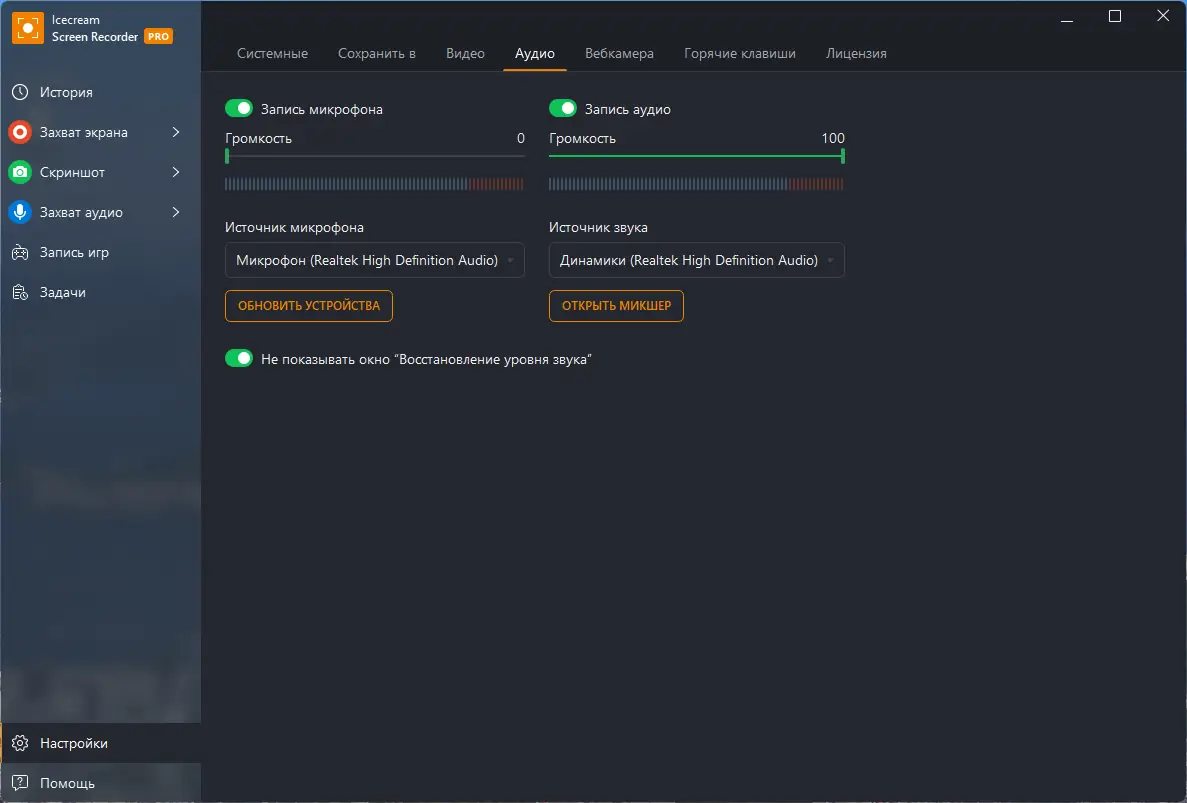Screen dimensions: 1187x803
Task: Click the green Screenshot camera icon
Action: [x=20, y=172]
